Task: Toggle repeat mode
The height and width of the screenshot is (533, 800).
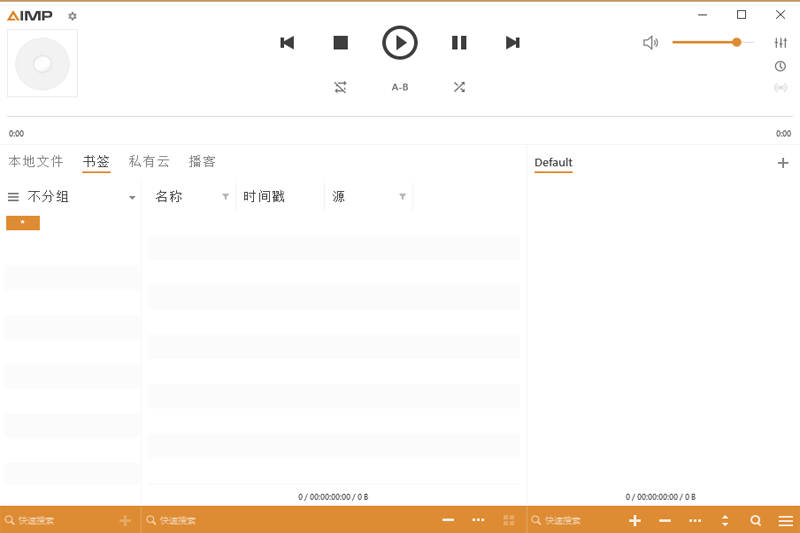Action: coord(340,87)
